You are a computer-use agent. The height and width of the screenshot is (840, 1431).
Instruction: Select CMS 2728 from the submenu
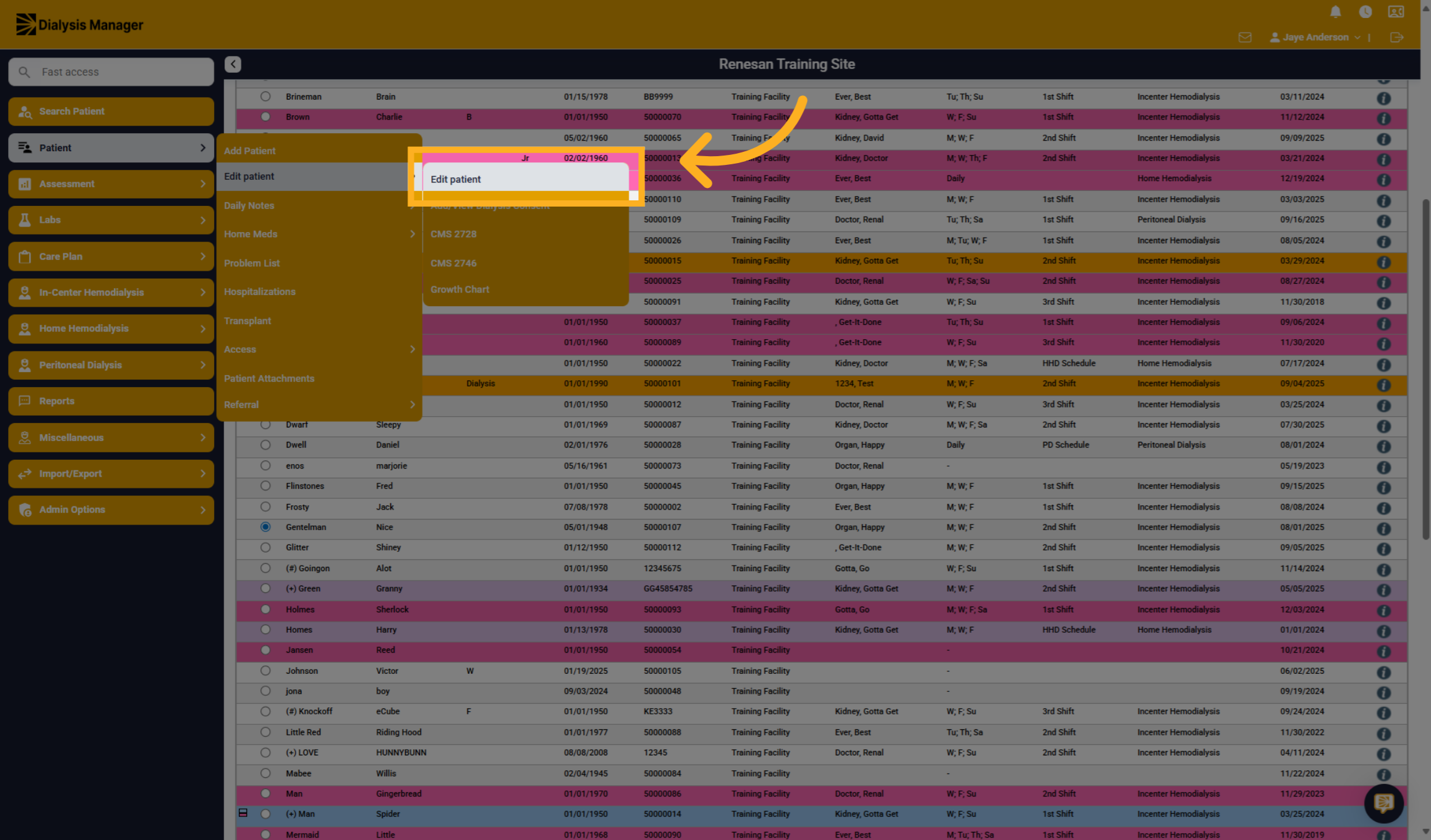pos(526,234)
